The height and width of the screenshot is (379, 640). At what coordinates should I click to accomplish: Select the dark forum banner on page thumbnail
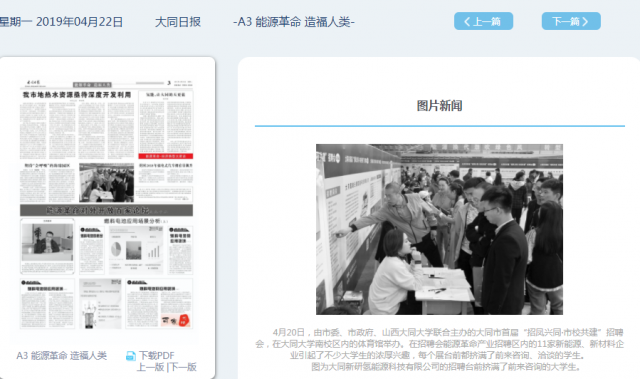coord(106,210)
